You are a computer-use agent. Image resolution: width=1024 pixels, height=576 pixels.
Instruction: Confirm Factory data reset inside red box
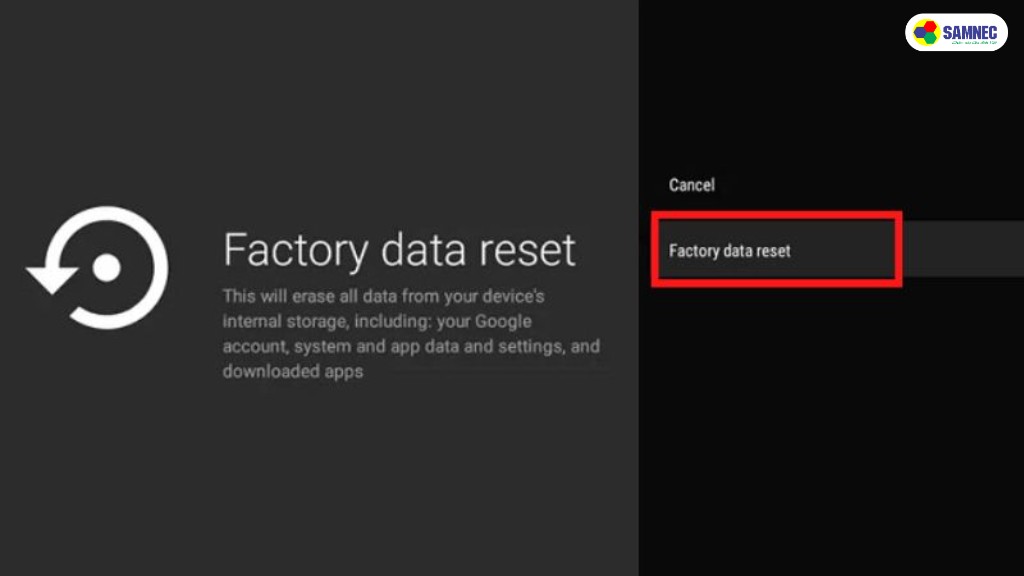point(729,251)
